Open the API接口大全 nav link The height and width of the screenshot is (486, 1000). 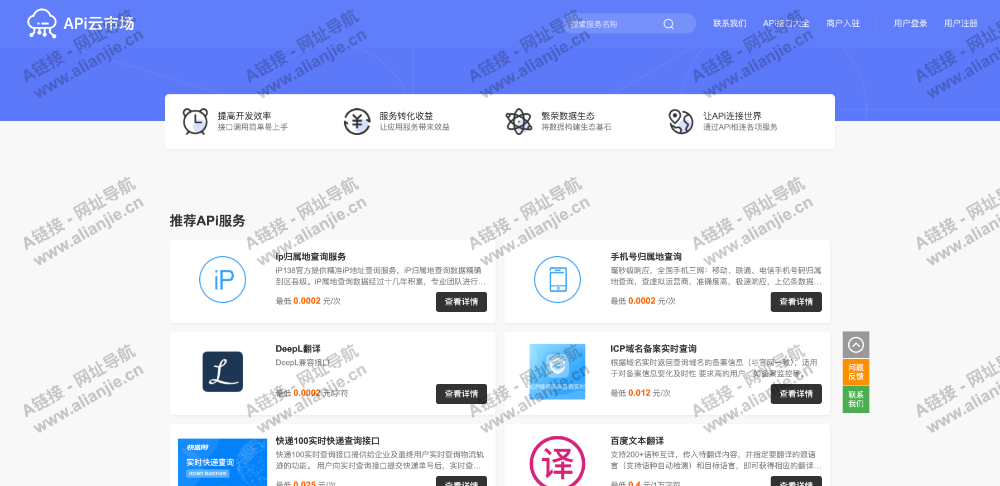pyautogui.click(x=786, y=24)
